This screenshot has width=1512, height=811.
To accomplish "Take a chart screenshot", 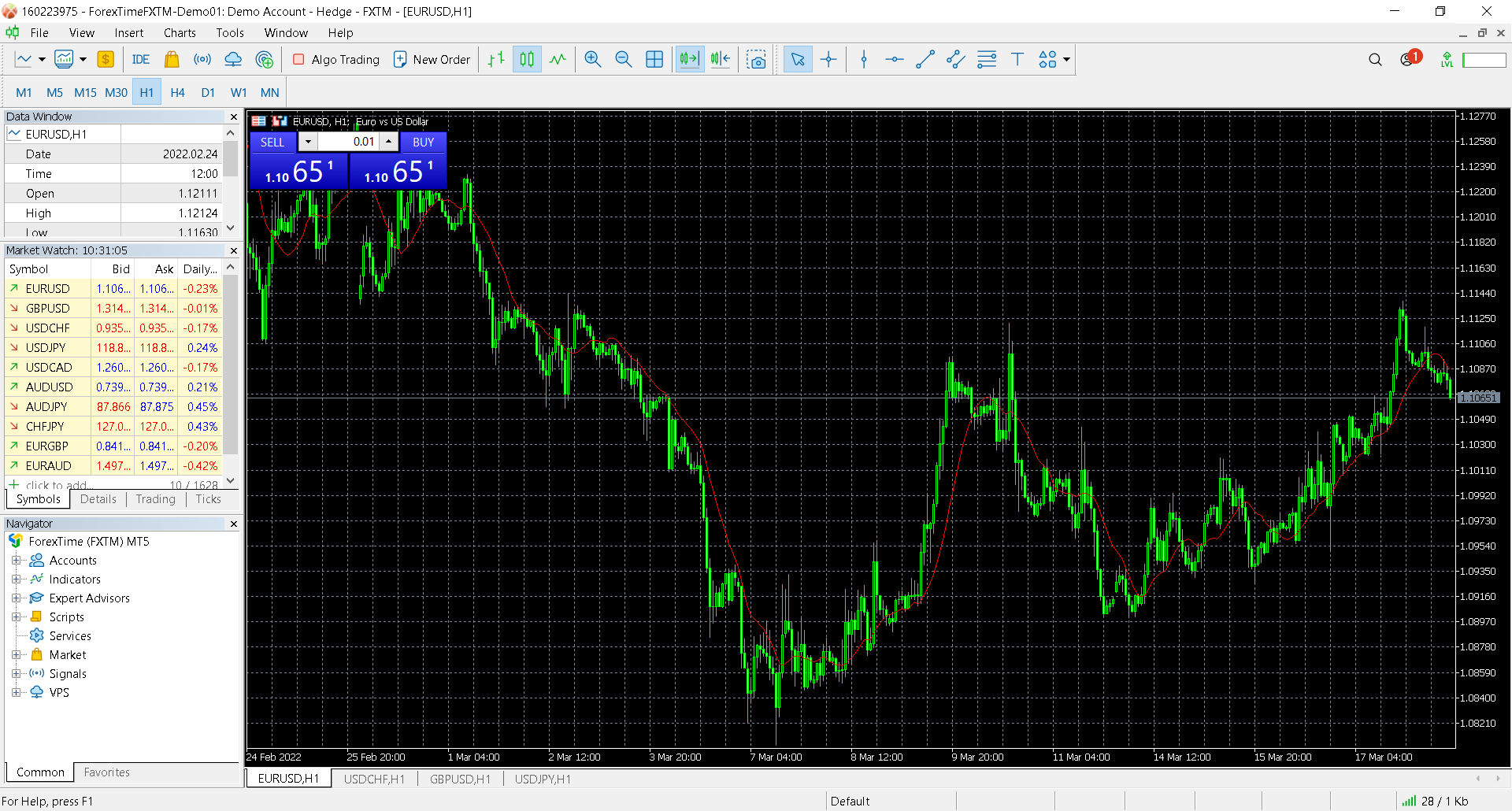I will click(756, 59).
